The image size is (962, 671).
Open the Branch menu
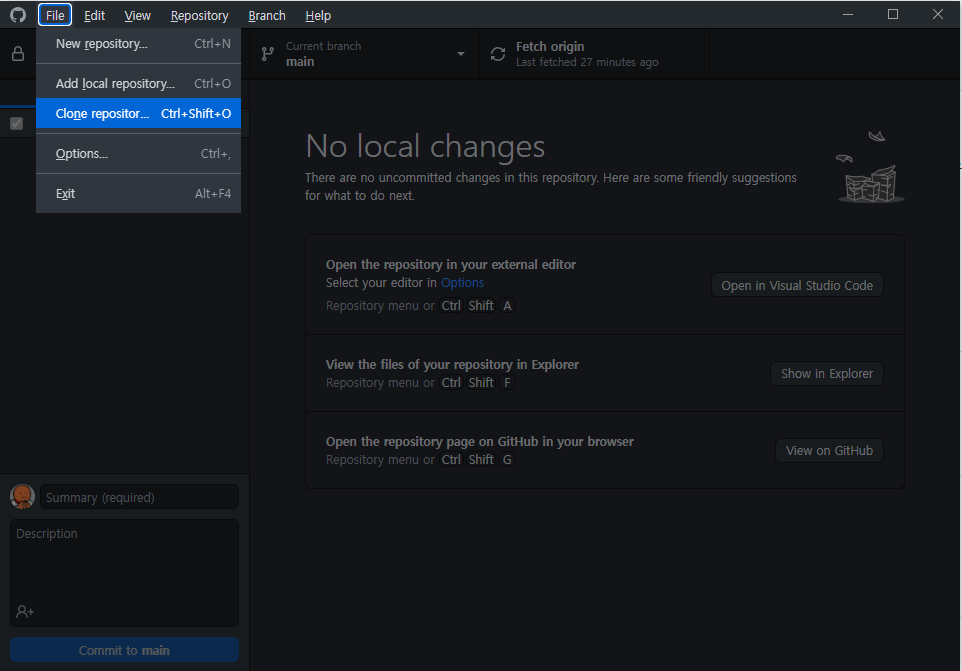267,15
